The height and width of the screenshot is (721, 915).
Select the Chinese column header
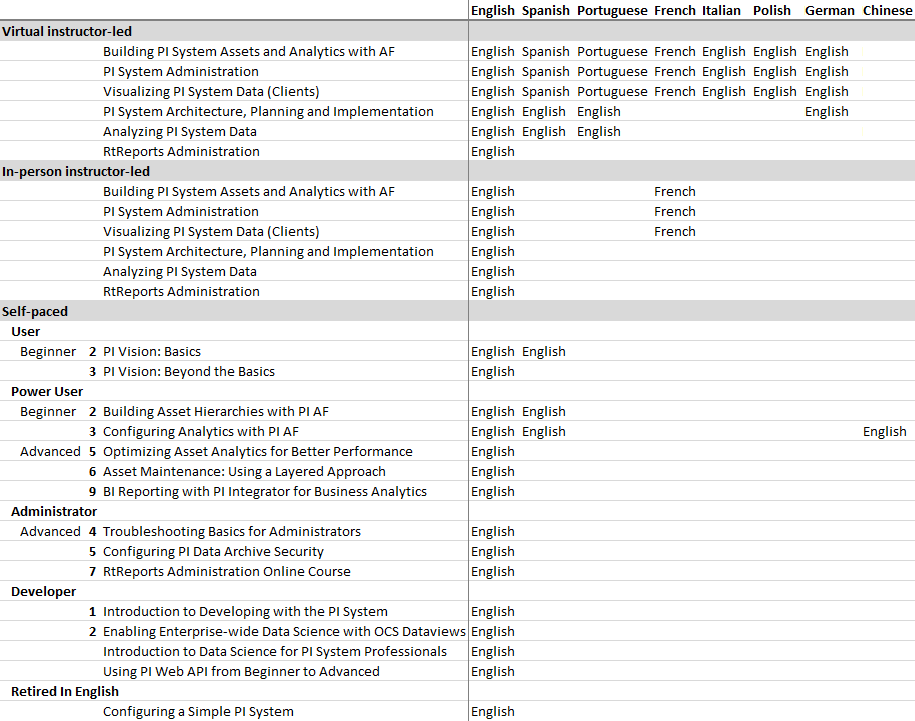(887, 10)
